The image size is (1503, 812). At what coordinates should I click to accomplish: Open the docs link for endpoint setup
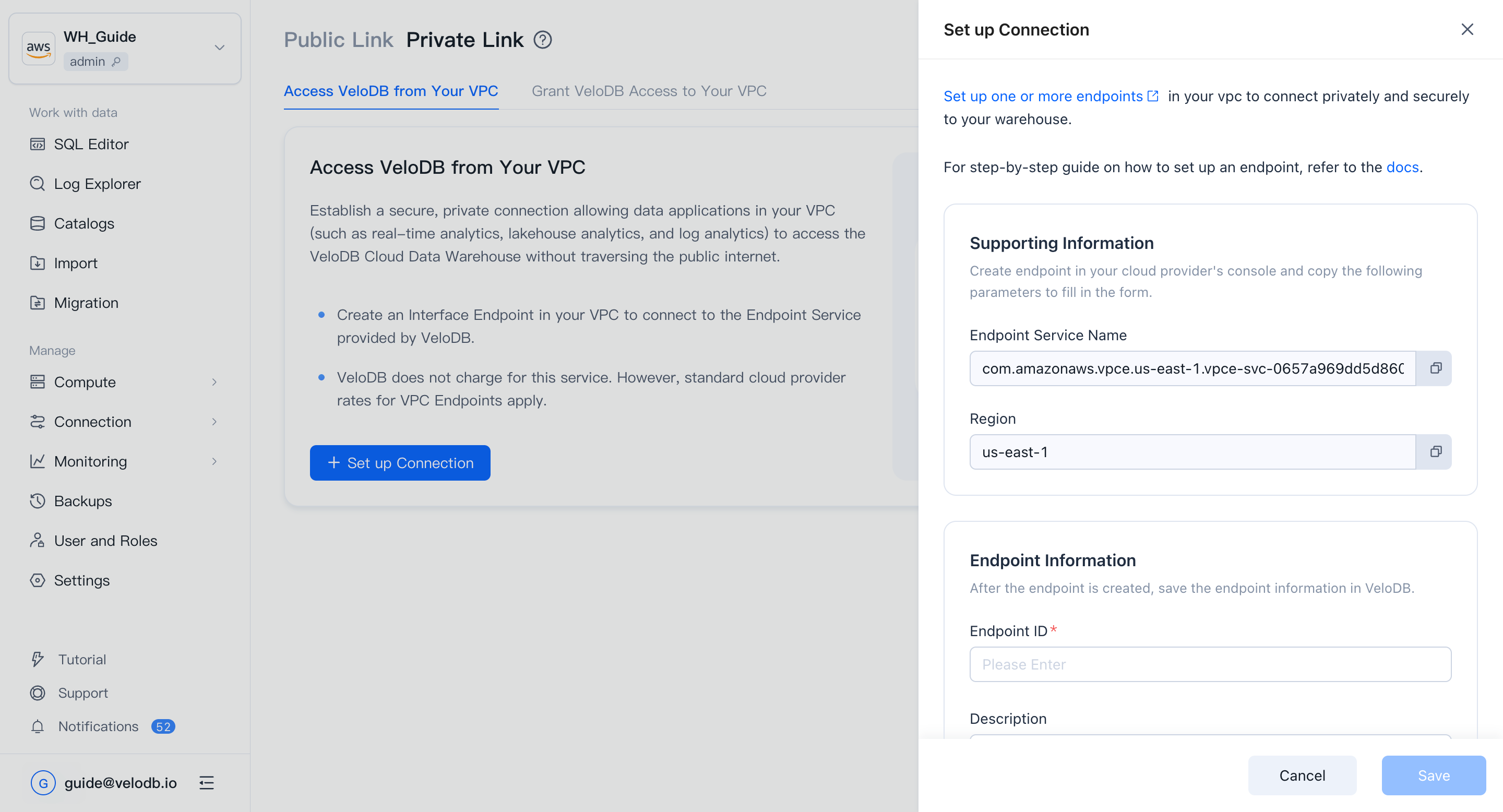pyautogui.click(x=1402, y=167)
